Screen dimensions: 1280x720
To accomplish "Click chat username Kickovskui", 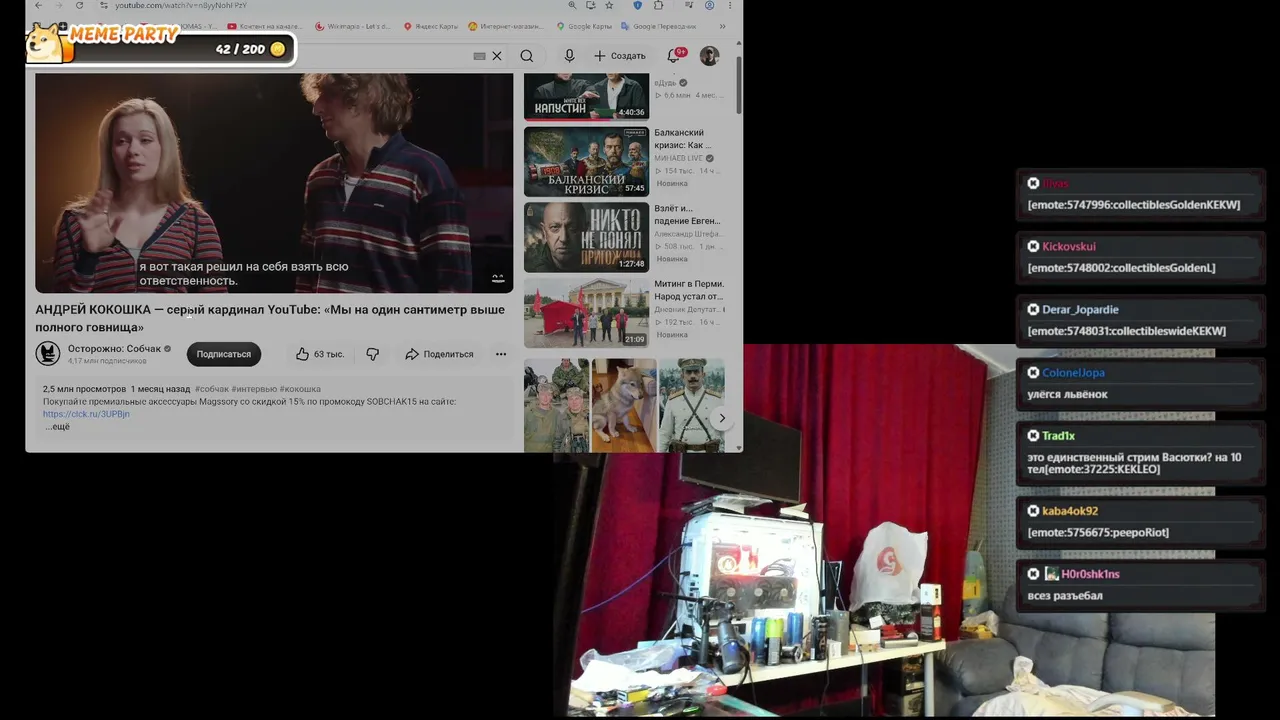I will 1069,246.
